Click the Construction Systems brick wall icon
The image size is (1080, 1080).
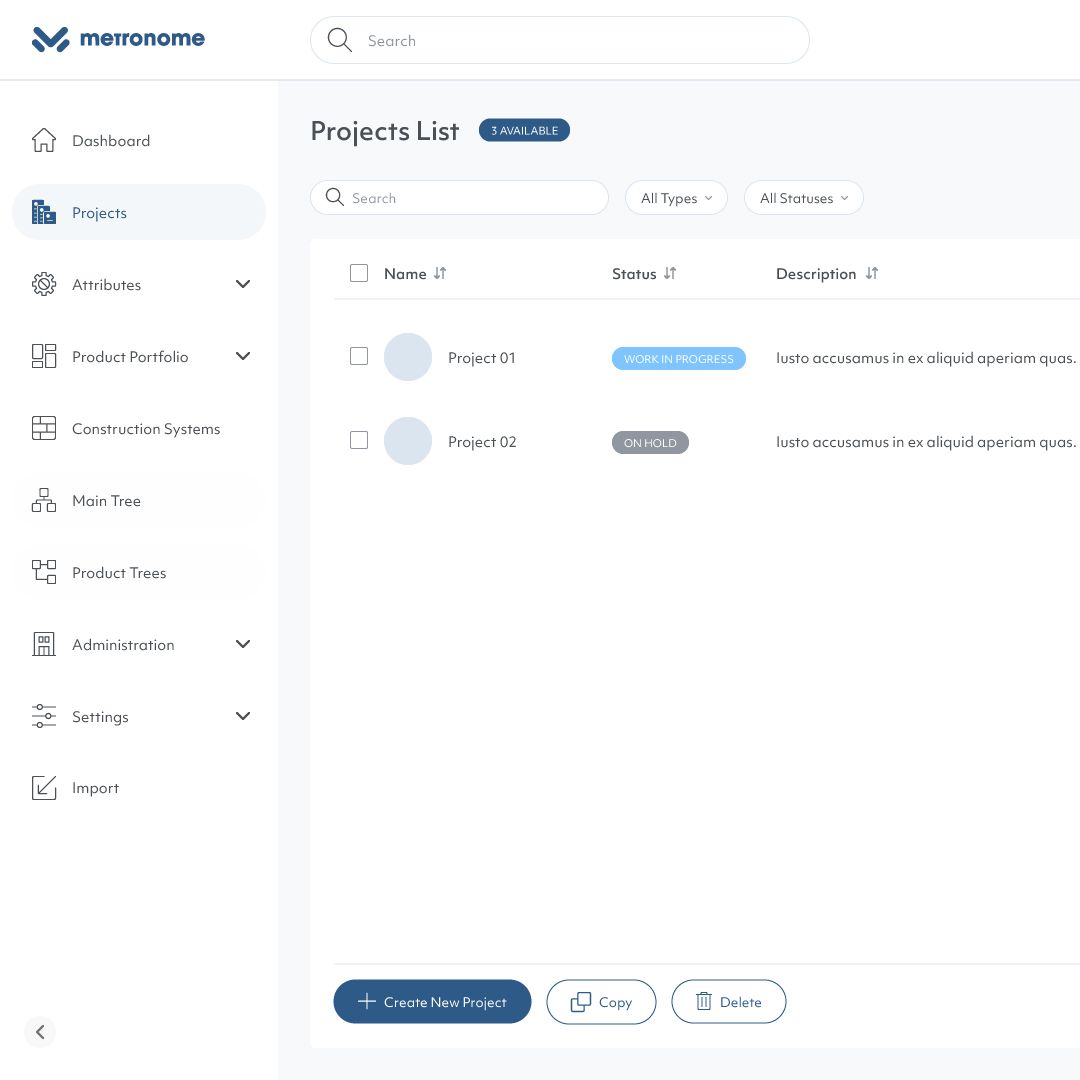pyautogui.click(x=44, y=429)
